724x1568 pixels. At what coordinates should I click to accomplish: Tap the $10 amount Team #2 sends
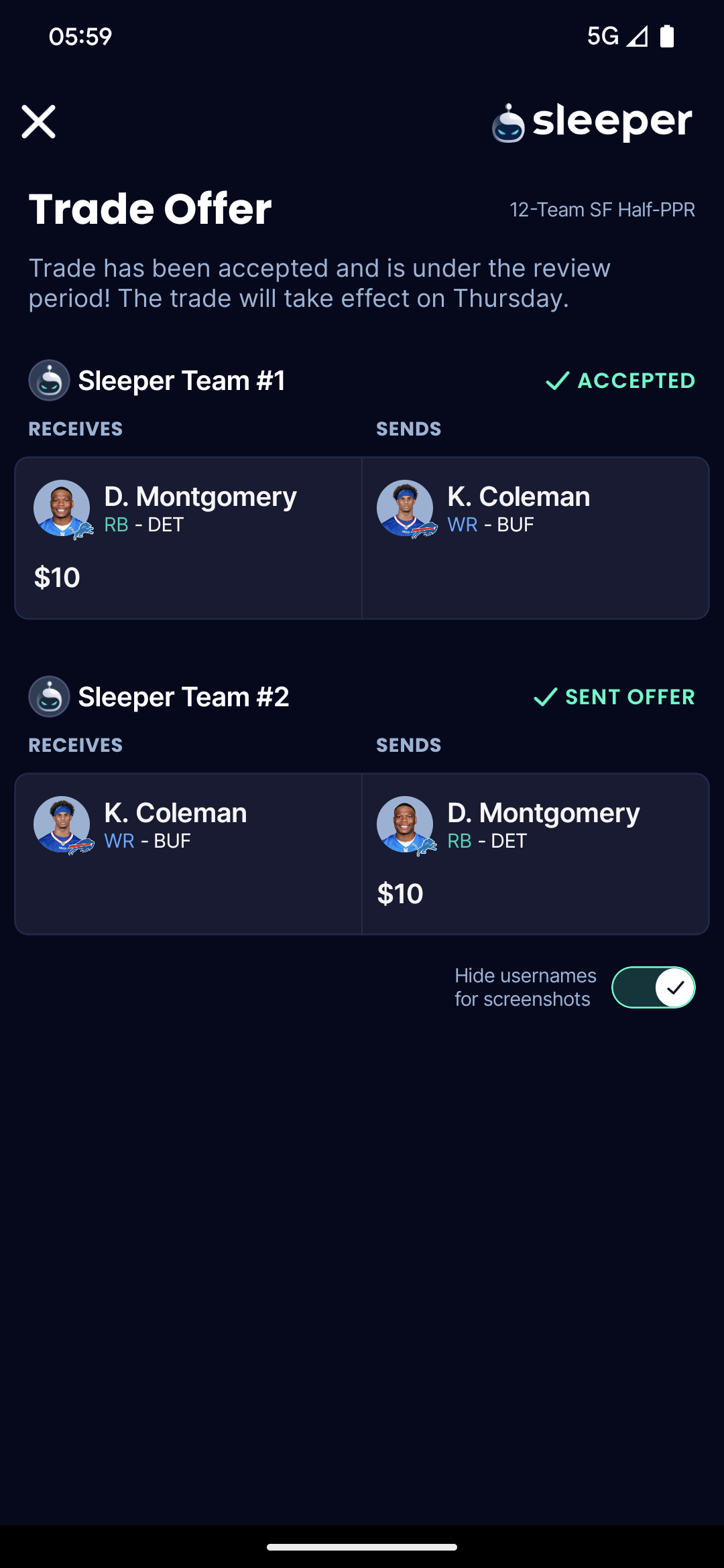(400, 894)
